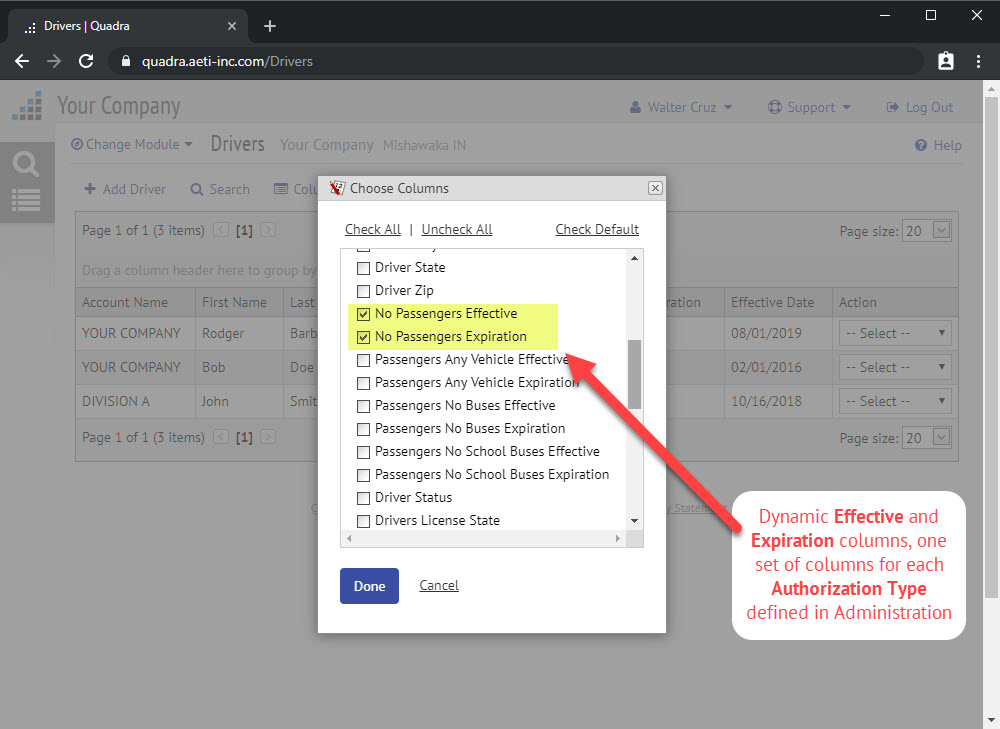Image resolution: width=1000 pixels, height=729 pixels.
Task: Click the Help question mark icon
Action: click(920, 145)
